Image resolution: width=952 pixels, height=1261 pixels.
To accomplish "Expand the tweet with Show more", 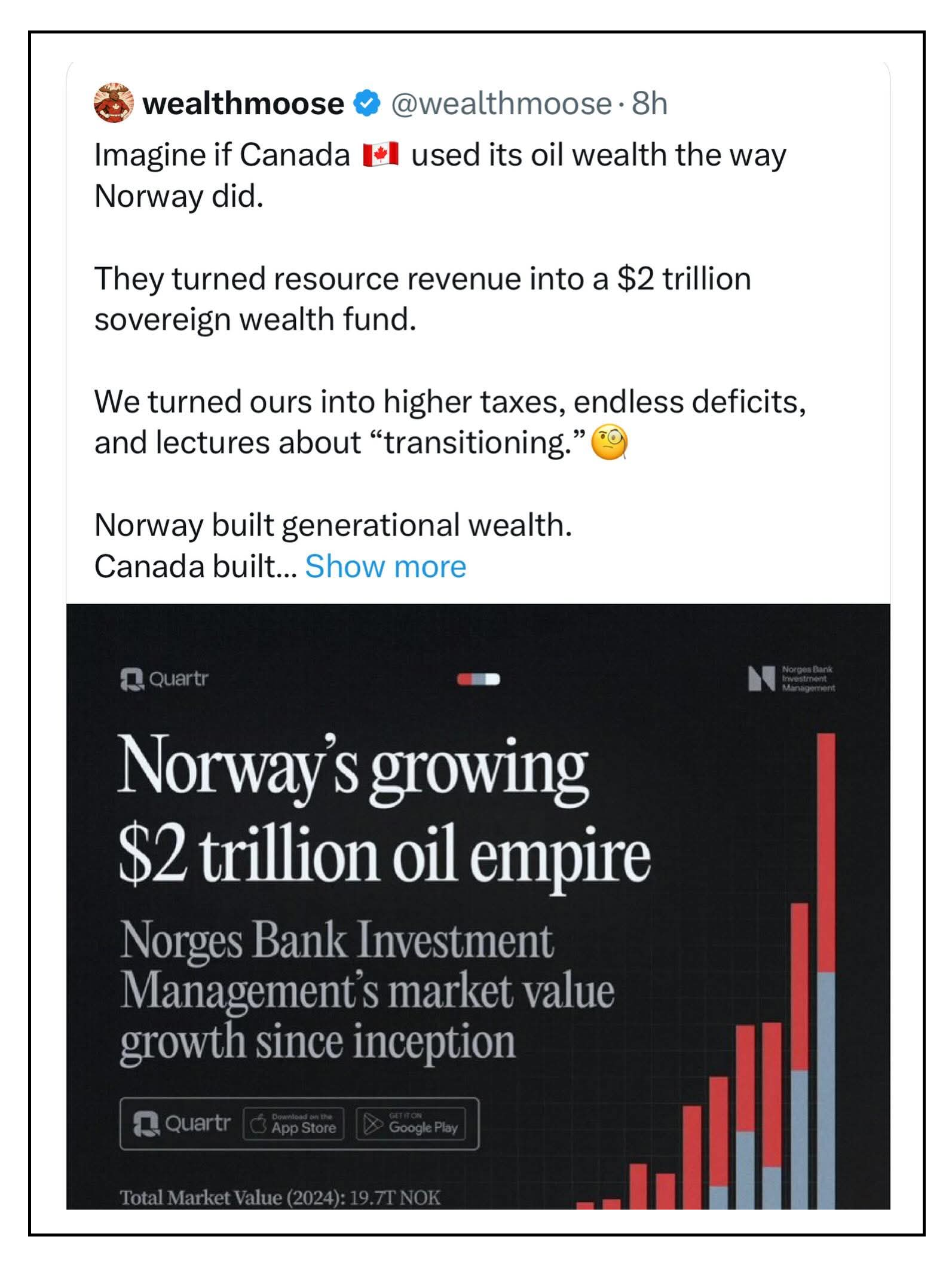I will point(385,567).
